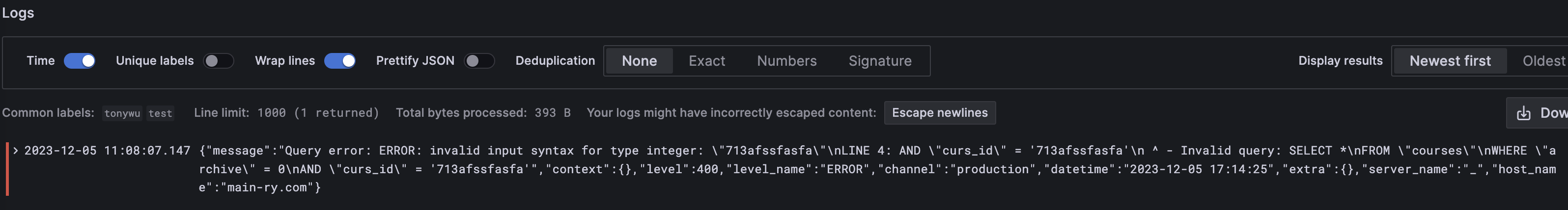Click the red error level bar

point(7,169)
